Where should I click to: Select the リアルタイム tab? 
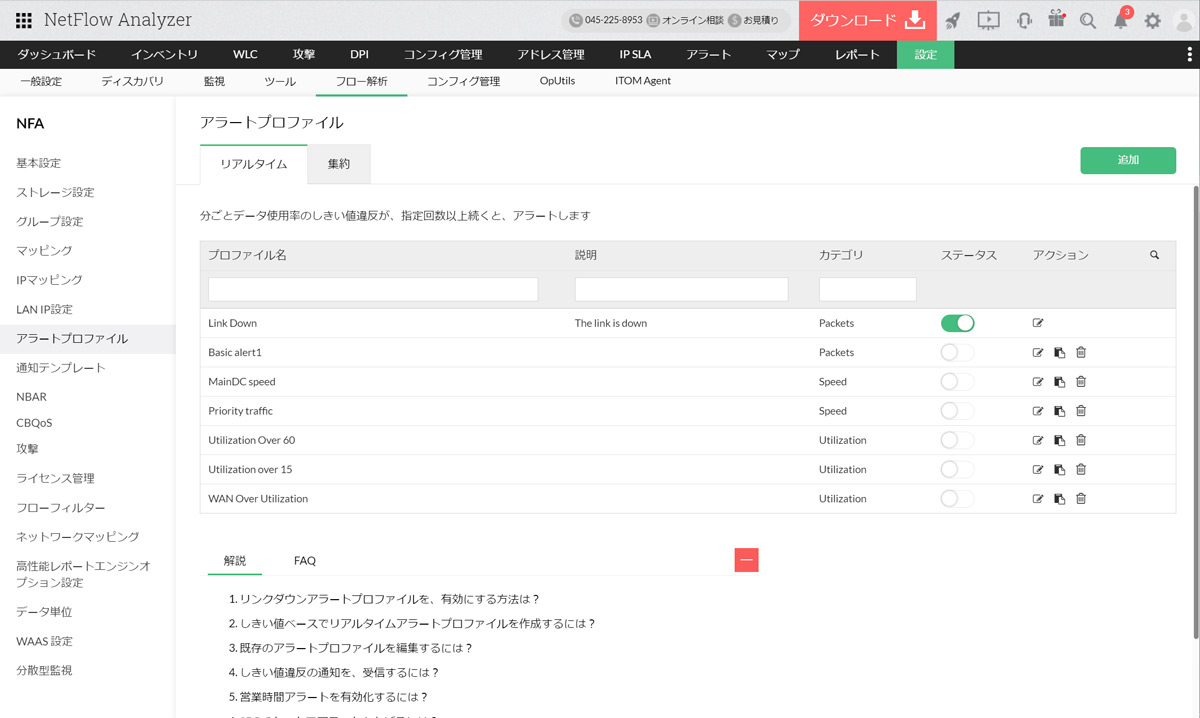click(x=254, y=164)
